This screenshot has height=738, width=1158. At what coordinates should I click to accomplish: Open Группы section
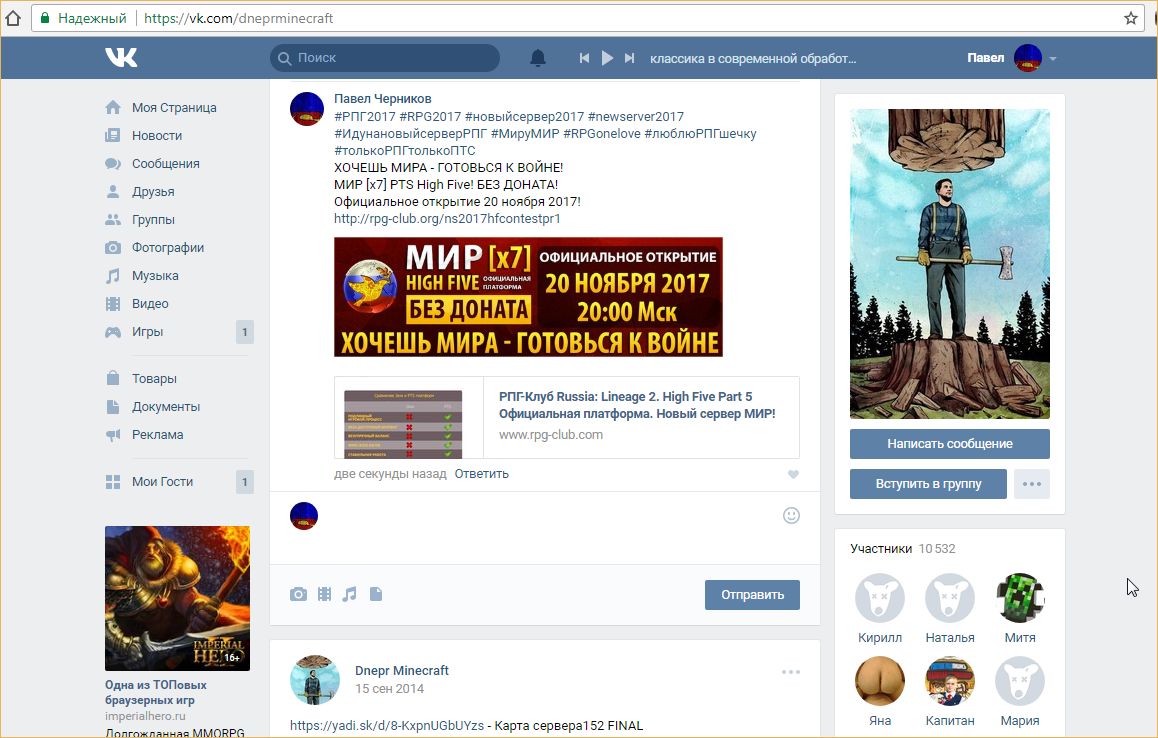(153, 219)
